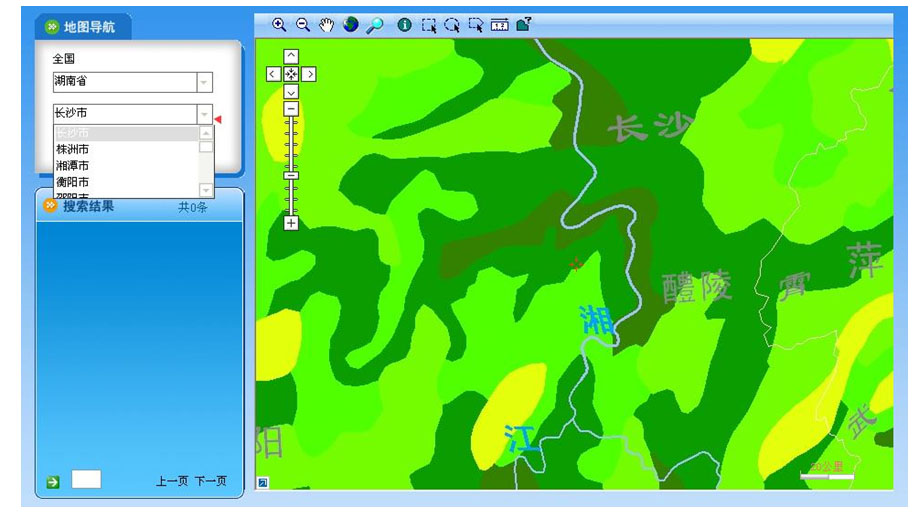Pan the map left with arrow
This screenshot has width=915, height=517.
[x=273, y=74]
